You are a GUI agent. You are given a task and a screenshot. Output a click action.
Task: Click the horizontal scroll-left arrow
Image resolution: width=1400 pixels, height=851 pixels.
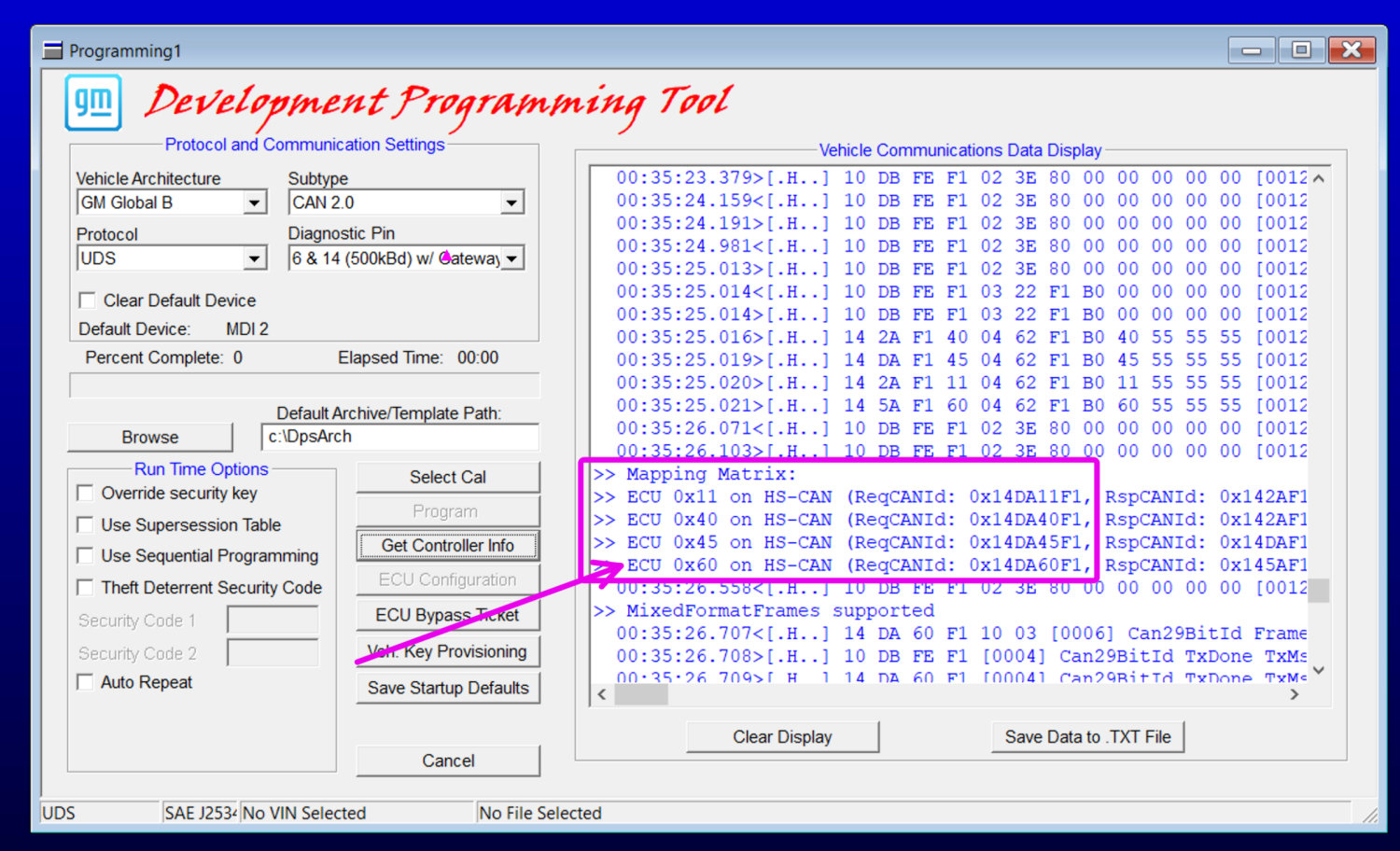tap(602, 694)
